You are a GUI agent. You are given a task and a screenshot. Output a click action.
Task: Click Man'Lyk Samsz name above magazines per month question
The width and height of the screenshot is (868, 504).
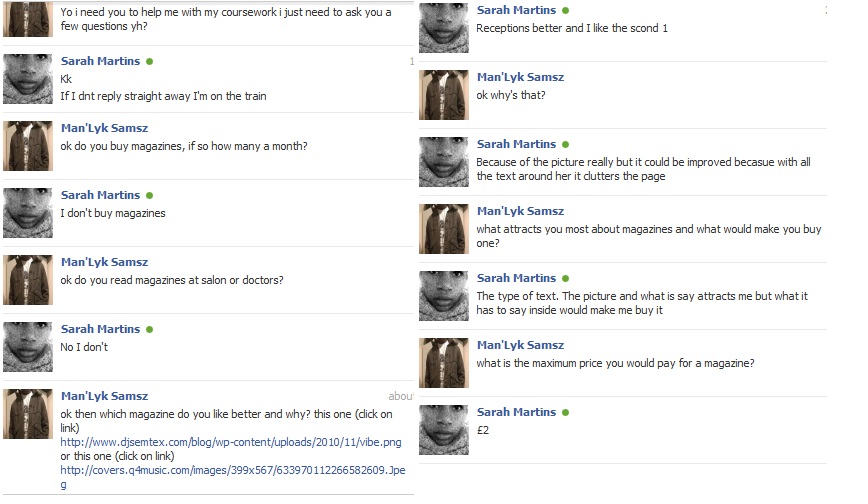pos(104,128)
